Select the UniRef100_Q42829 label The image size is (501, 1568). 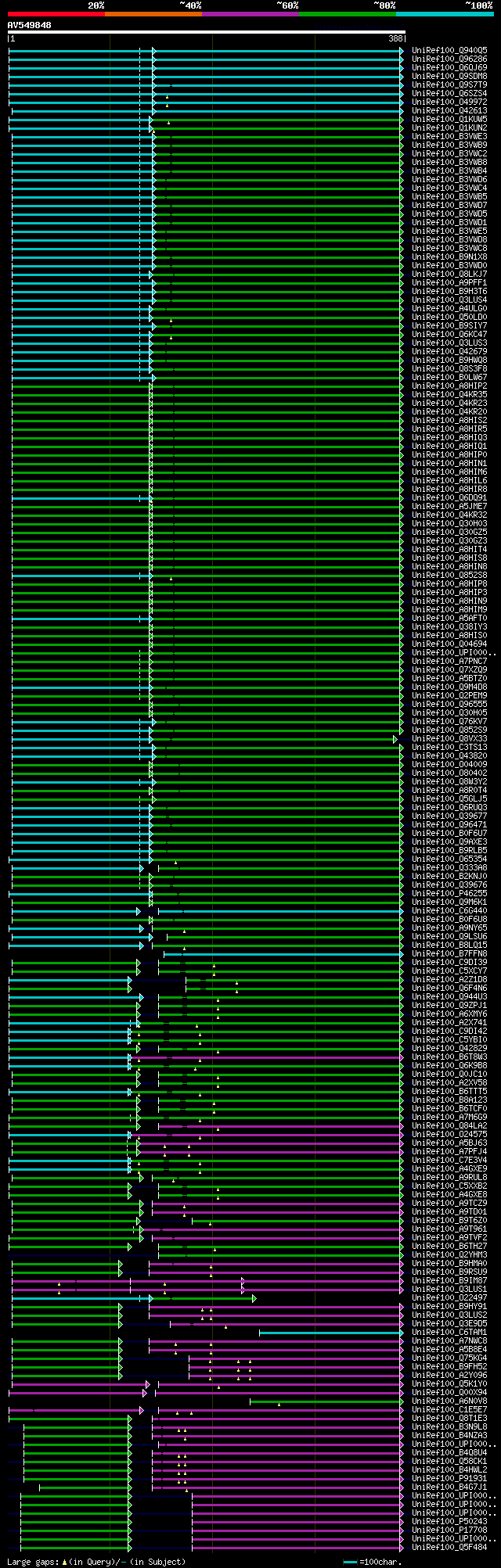tap(449, 1048)
